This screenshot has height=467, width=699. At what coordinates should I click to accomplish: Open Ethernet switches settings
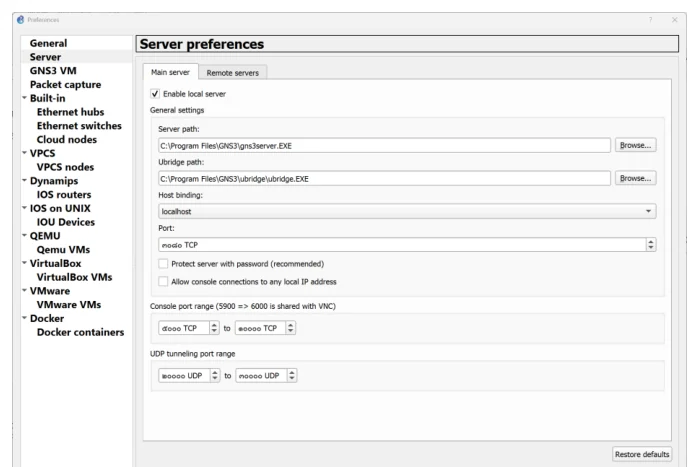point(79,126)
